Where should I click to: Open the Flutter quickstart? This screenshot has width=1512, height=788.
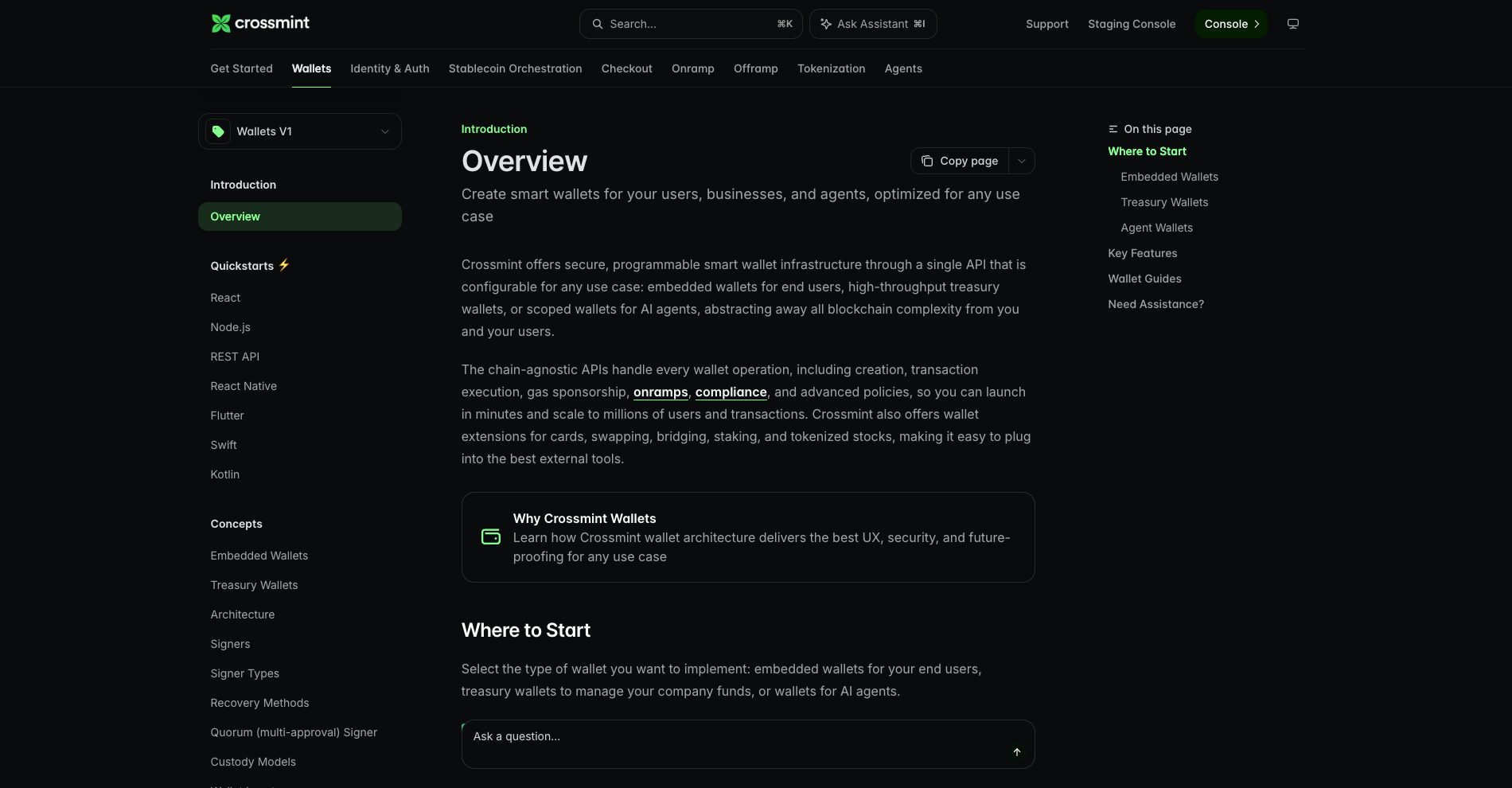pyautogui.click(x=227, y=415)
